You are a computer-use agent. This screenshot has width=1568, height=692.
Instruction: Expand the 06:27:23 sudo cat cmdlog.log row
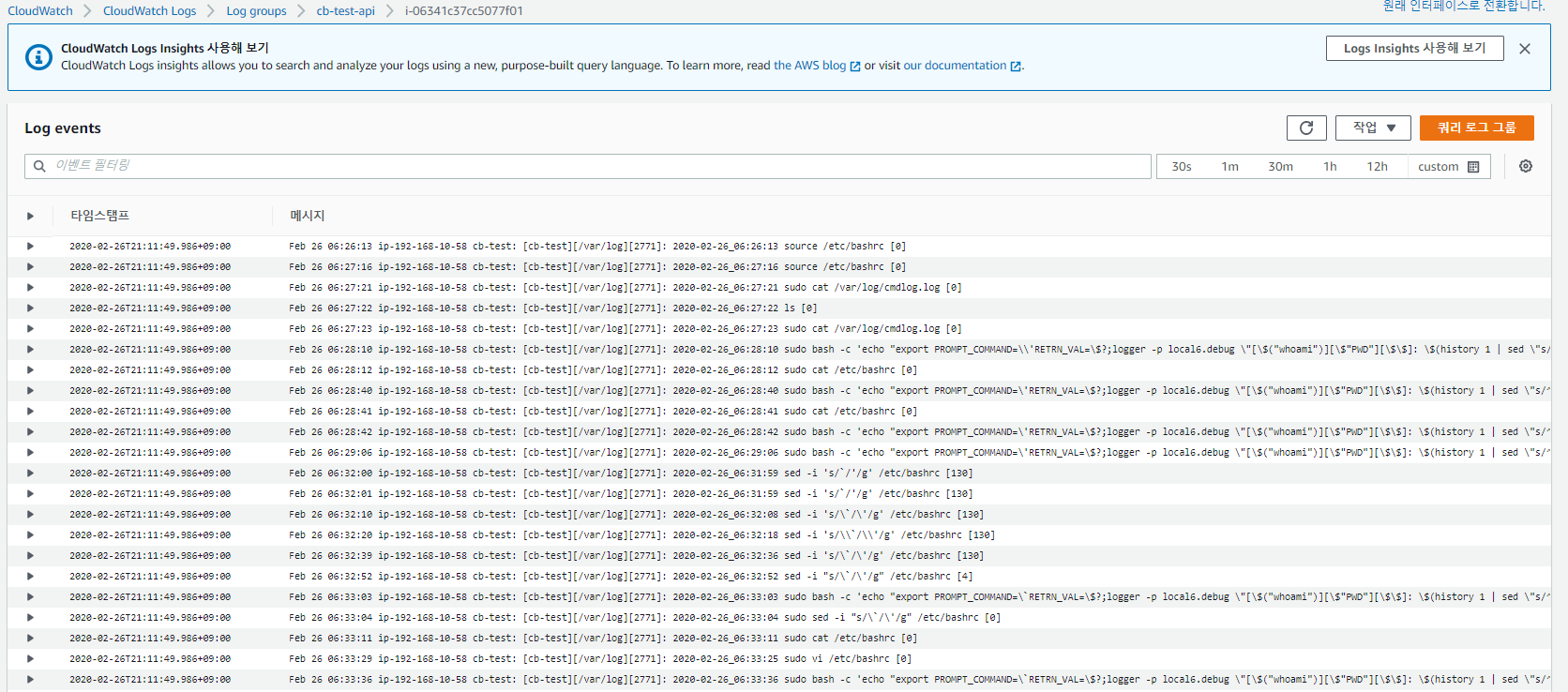tap(30, 329)
